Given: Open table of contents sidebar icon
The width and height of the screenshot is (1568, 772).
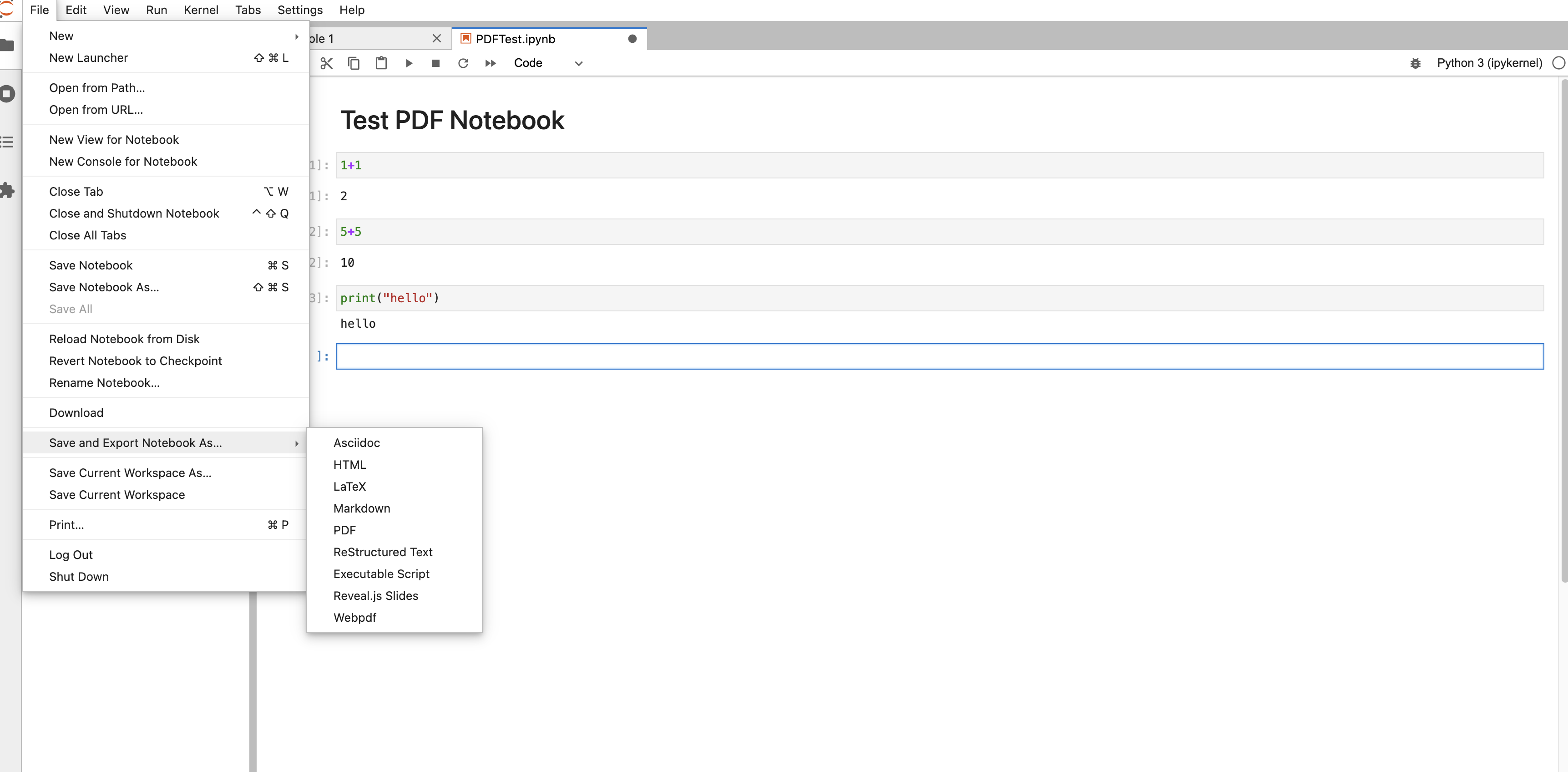Looking at the screenshot, I should tap(7, 142).
